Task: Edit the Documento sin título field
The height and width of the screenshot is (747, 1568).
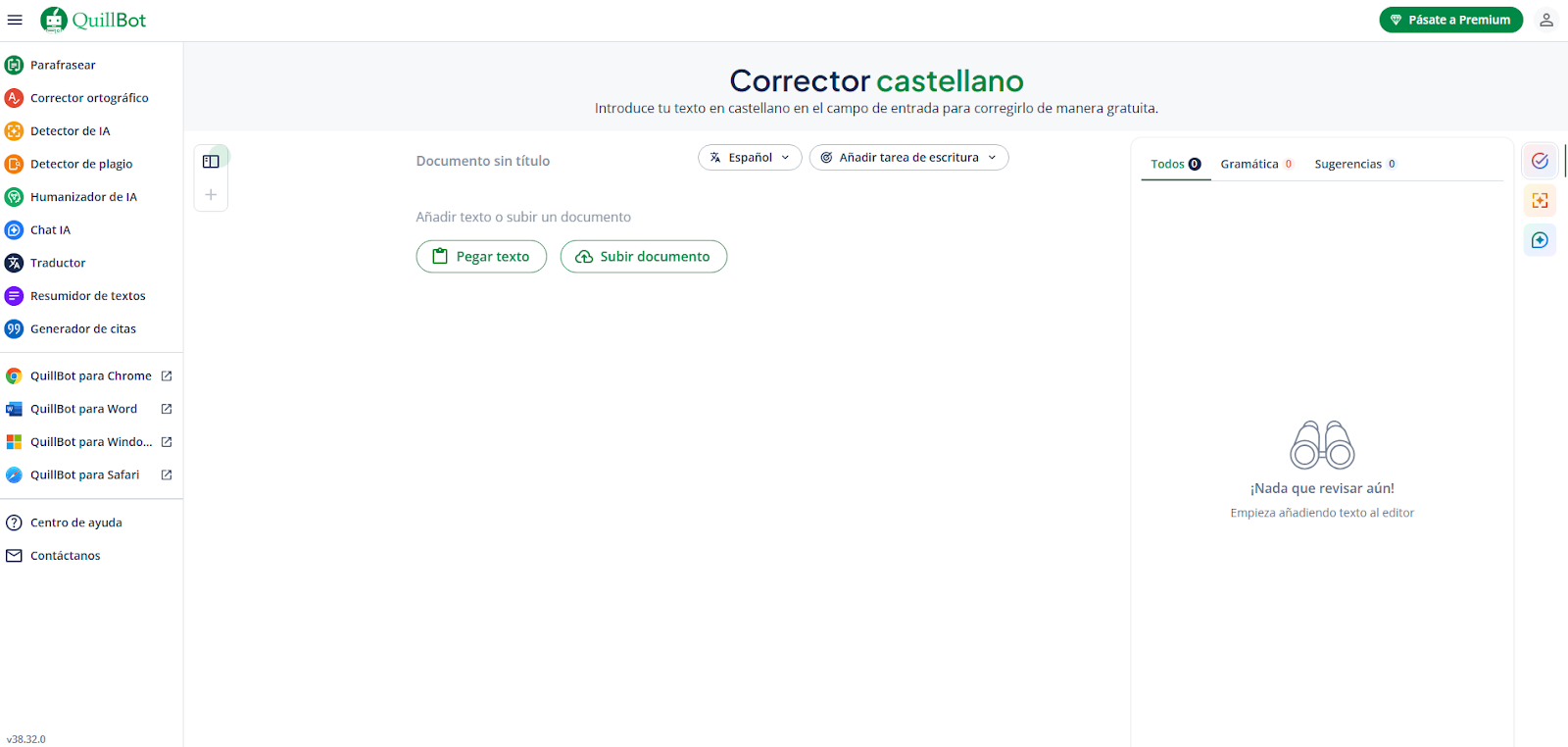Action: click(483, 161)
